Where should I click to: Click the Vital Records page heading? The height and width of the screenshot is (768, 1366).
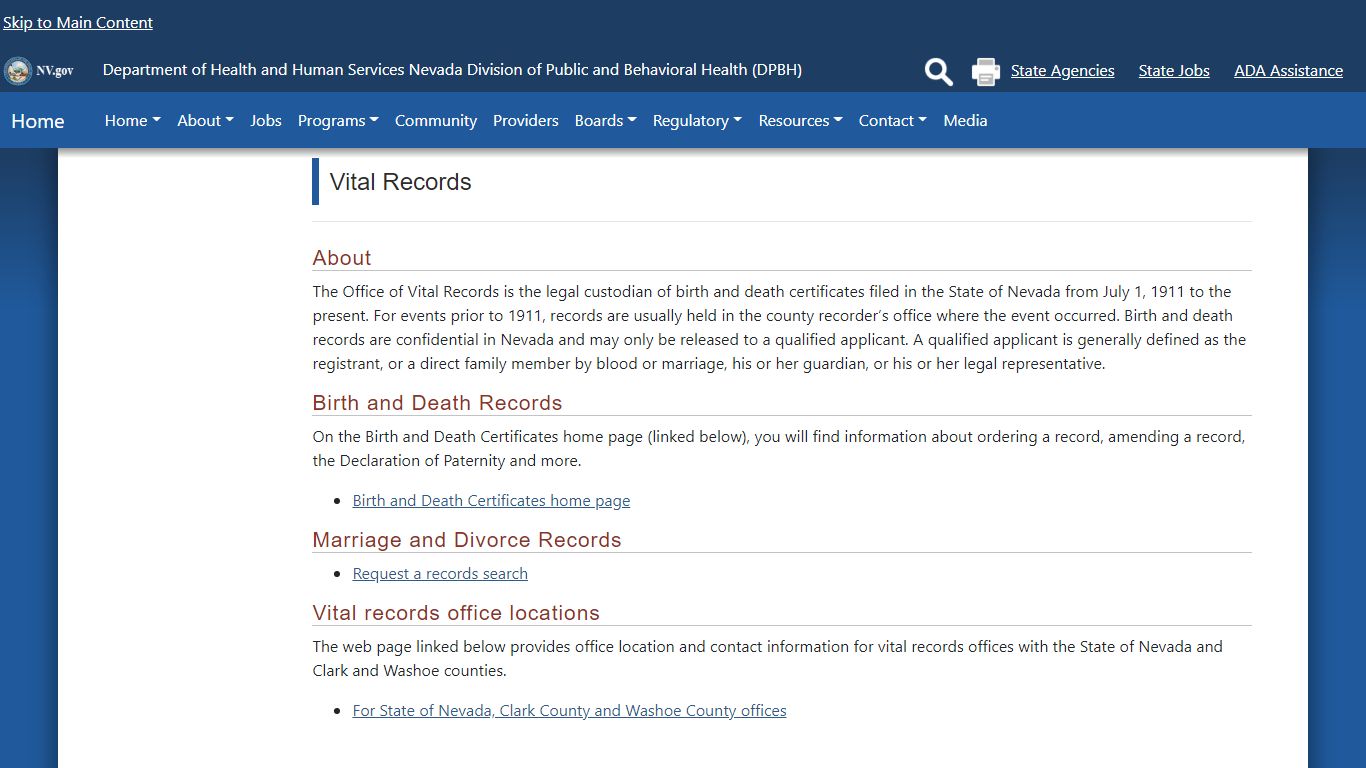click(x=400, y=182)
